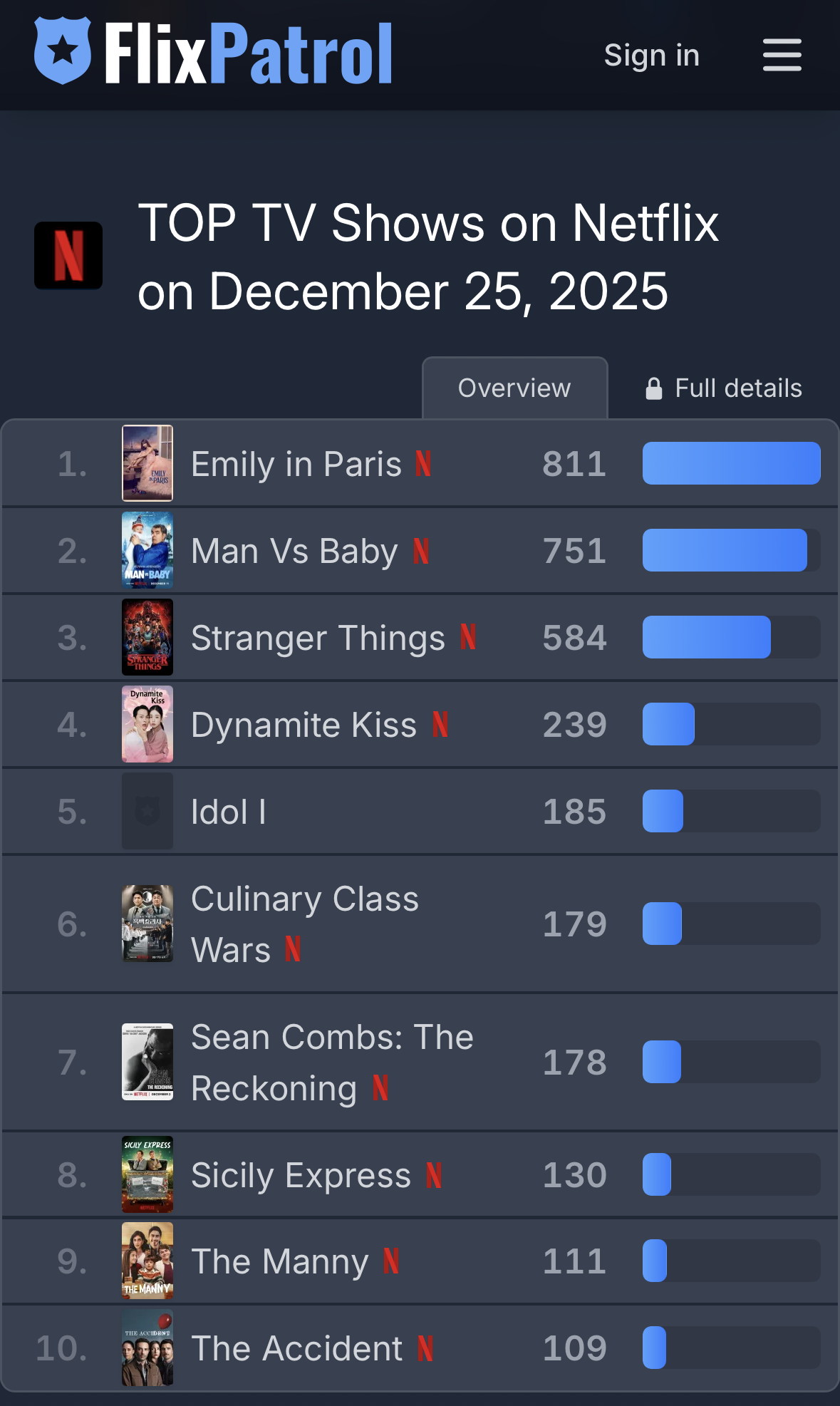This screenshot has width=840, height=1406.
Task: Switch to the Overview tab
Action: pyautogui.click(x=514, y=388)
